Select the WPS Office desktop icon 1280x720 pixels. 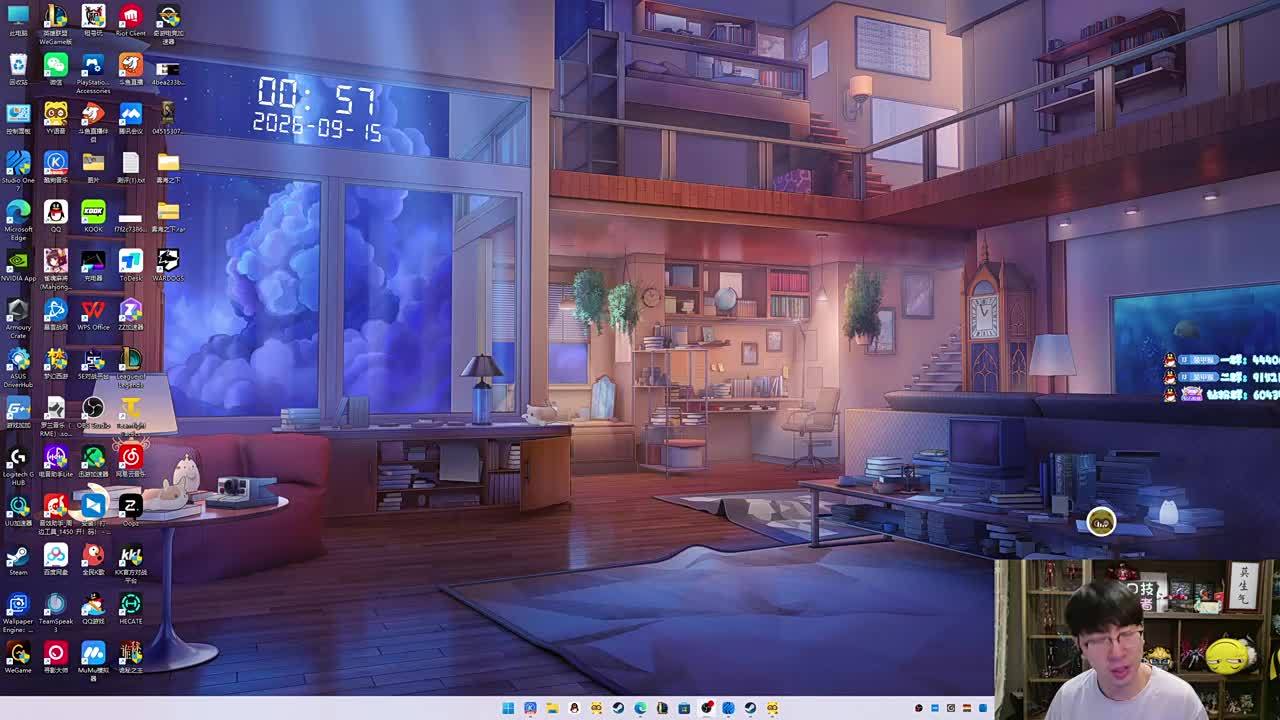(x=93, y=314)
